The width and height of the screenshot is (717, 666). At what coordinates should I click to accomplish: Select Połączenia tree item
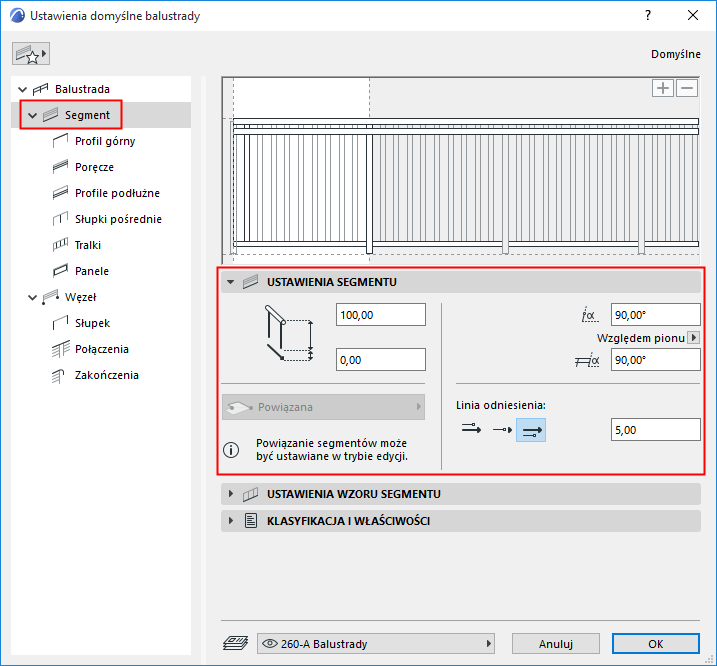(102, 349)
